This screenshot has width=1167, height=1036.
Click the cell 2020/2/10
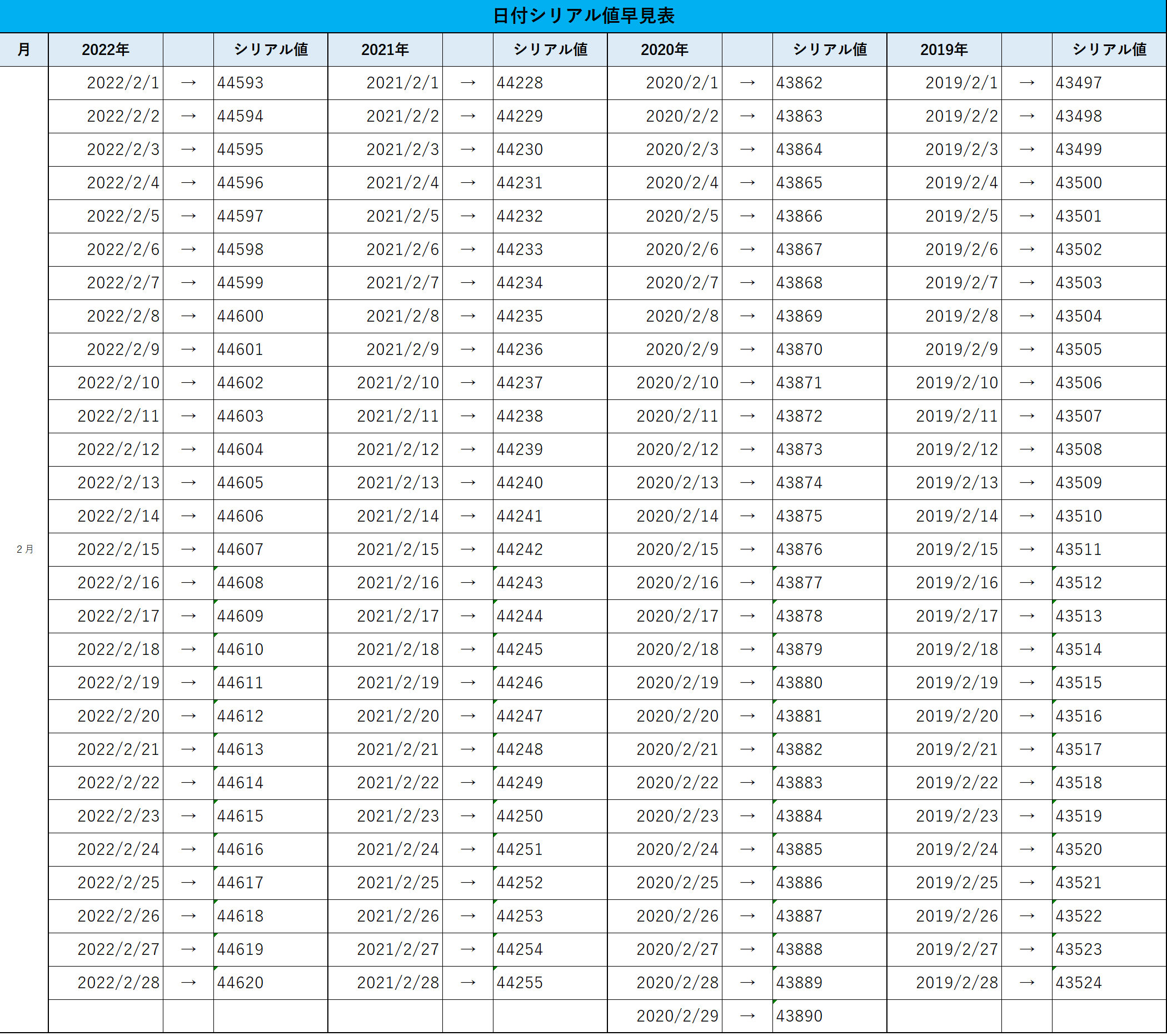pos(665,383)
